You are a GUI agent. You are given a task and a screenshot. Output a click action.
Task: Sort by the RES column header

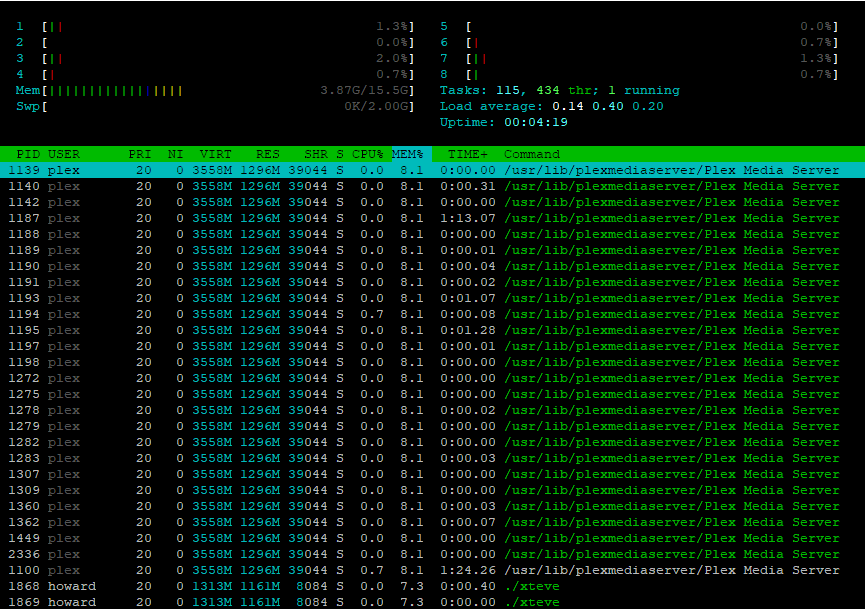268,154
